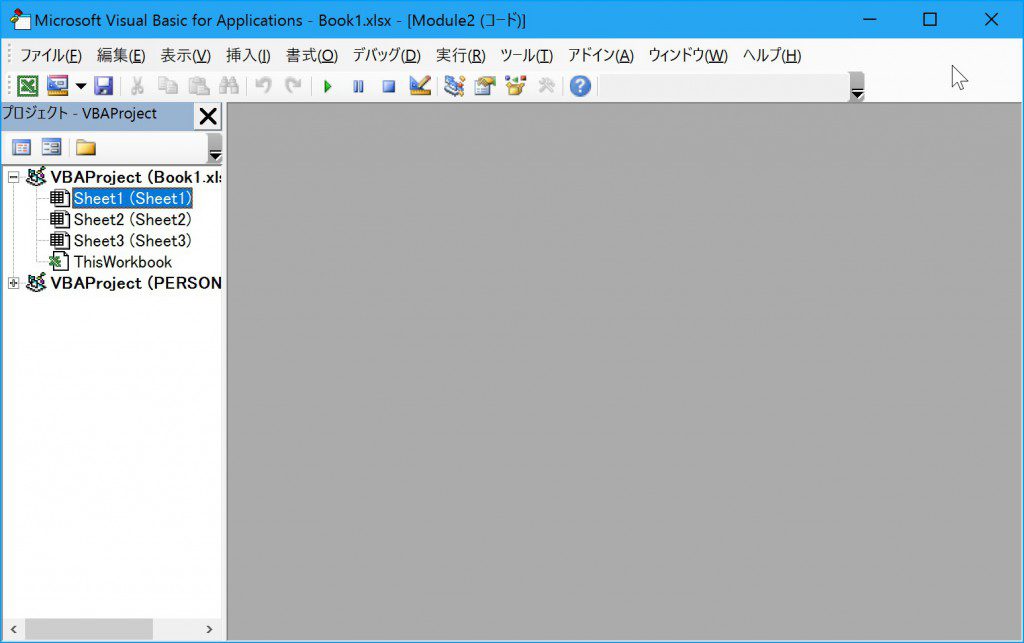
Task: Select ThisWorkbook in project tree
Action: pos(123,262)
